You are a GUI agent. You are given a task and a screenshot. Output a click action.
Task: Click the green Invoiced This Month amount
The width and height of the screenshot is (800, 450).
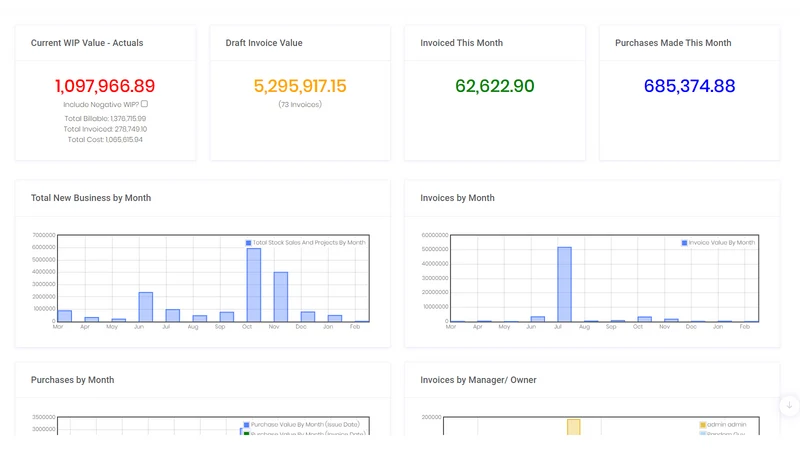click(x=495, y=86)
